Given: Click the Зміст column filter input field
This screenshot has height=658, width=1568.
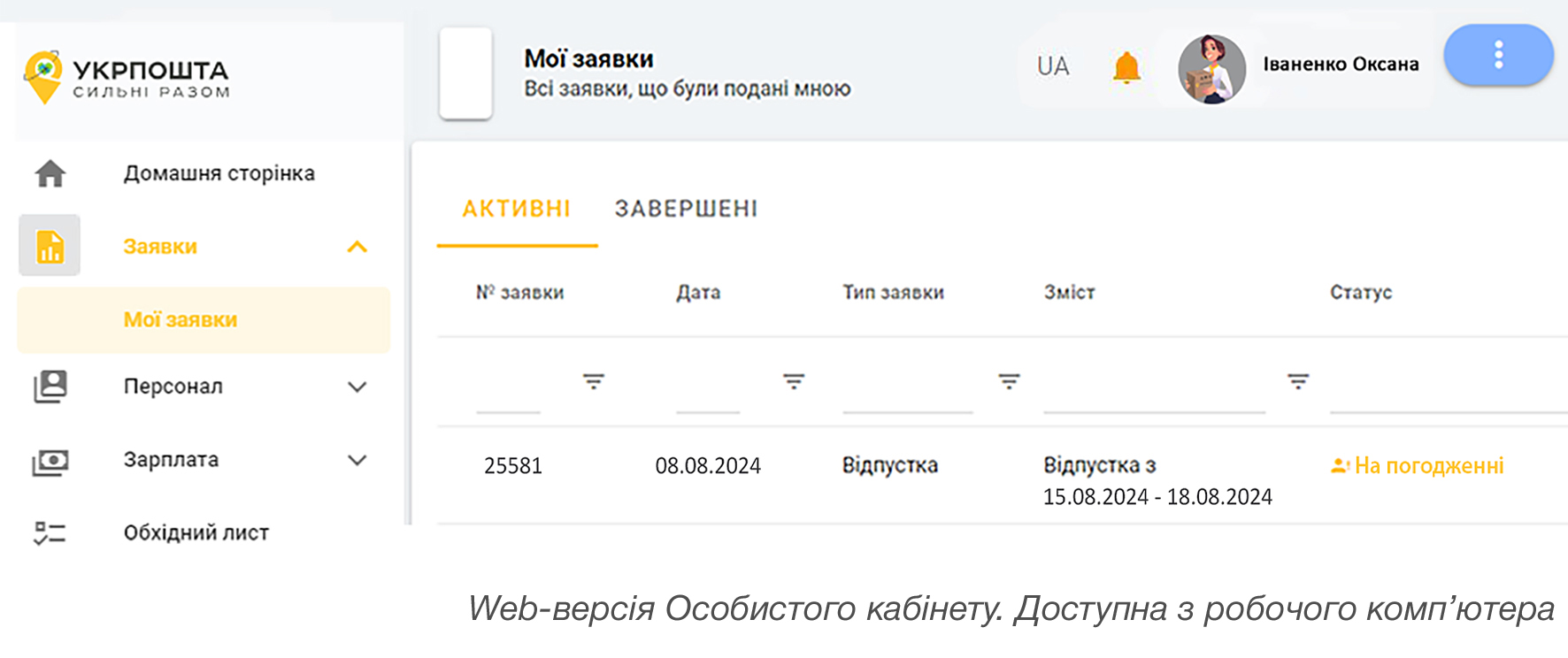Looking at the screenshot, I should pyautogui.click(x=1153, y=396).
